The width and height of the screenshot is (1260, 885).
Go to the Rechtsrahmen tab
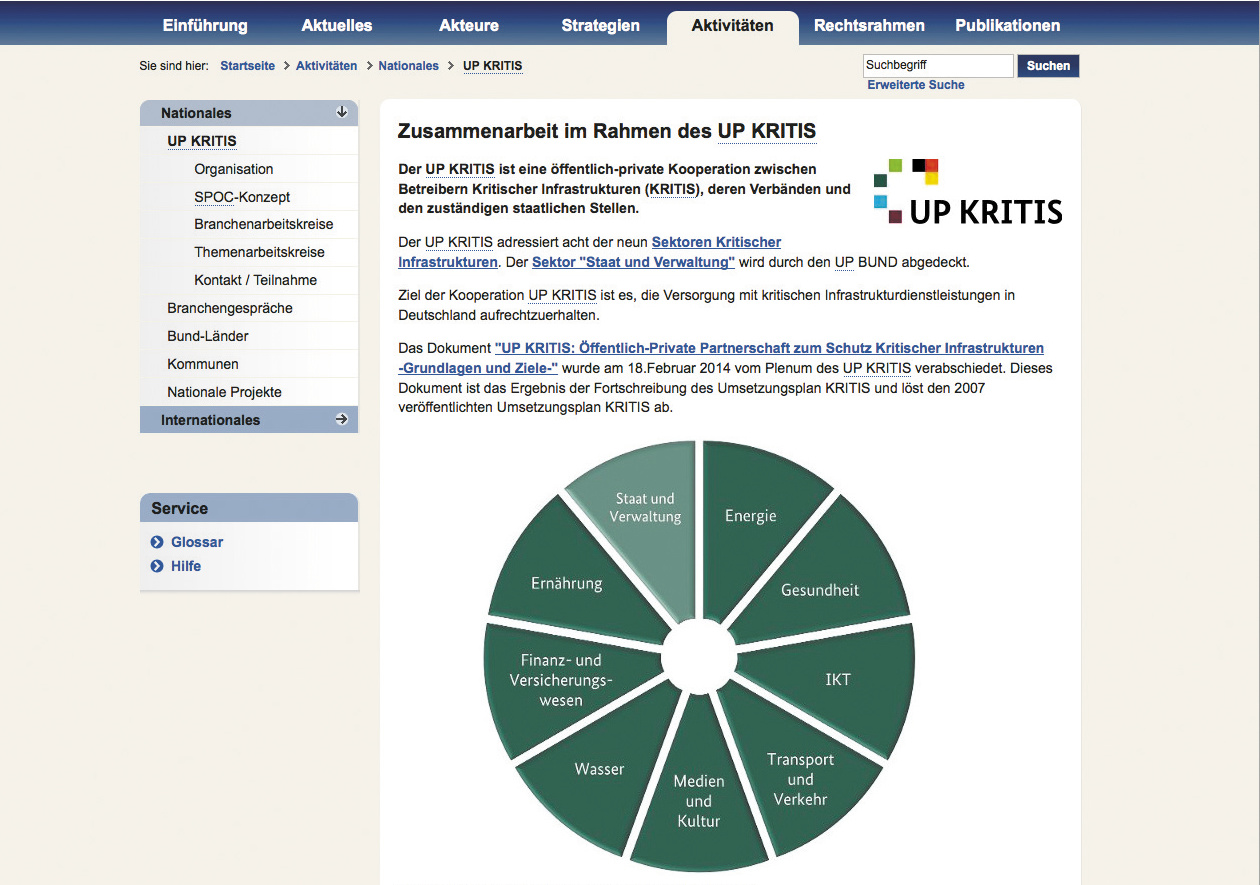[x=869, y=26]
